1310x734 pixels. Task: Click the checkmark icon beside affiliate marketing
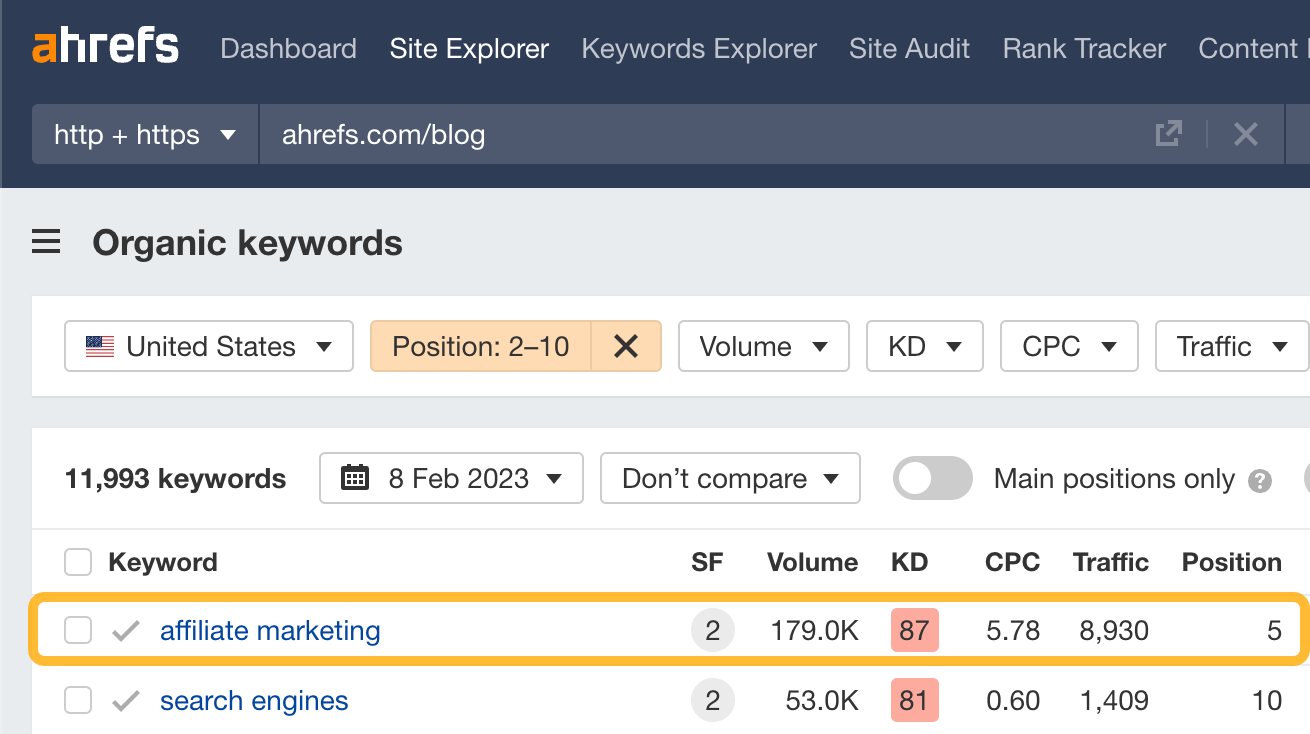[126, 630]
